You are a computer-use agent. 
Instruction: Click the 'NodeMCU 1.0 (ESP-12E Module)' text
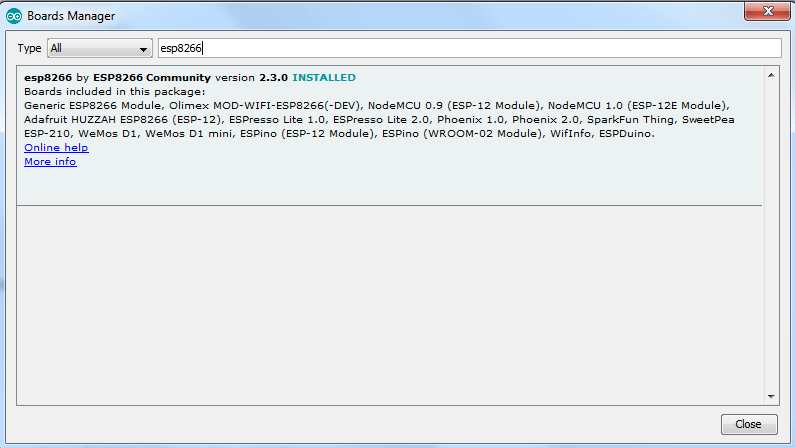pyautogui.click(x=637, y=105)
